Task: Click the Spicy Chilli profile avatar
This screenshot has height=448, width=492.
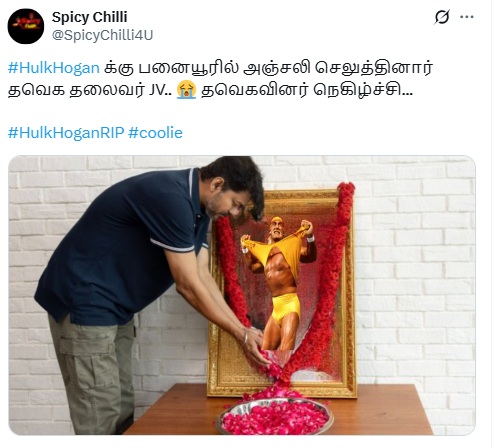Action: click(26, 26)
